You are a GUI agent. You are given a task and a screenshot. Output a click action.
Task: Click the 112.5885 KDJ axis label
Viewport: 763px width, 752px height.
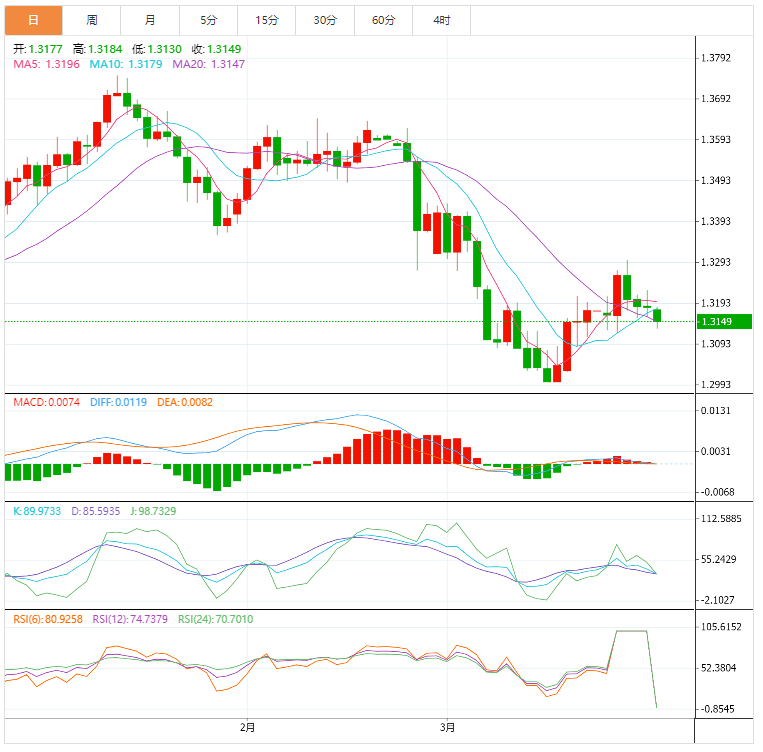point(721,519)
